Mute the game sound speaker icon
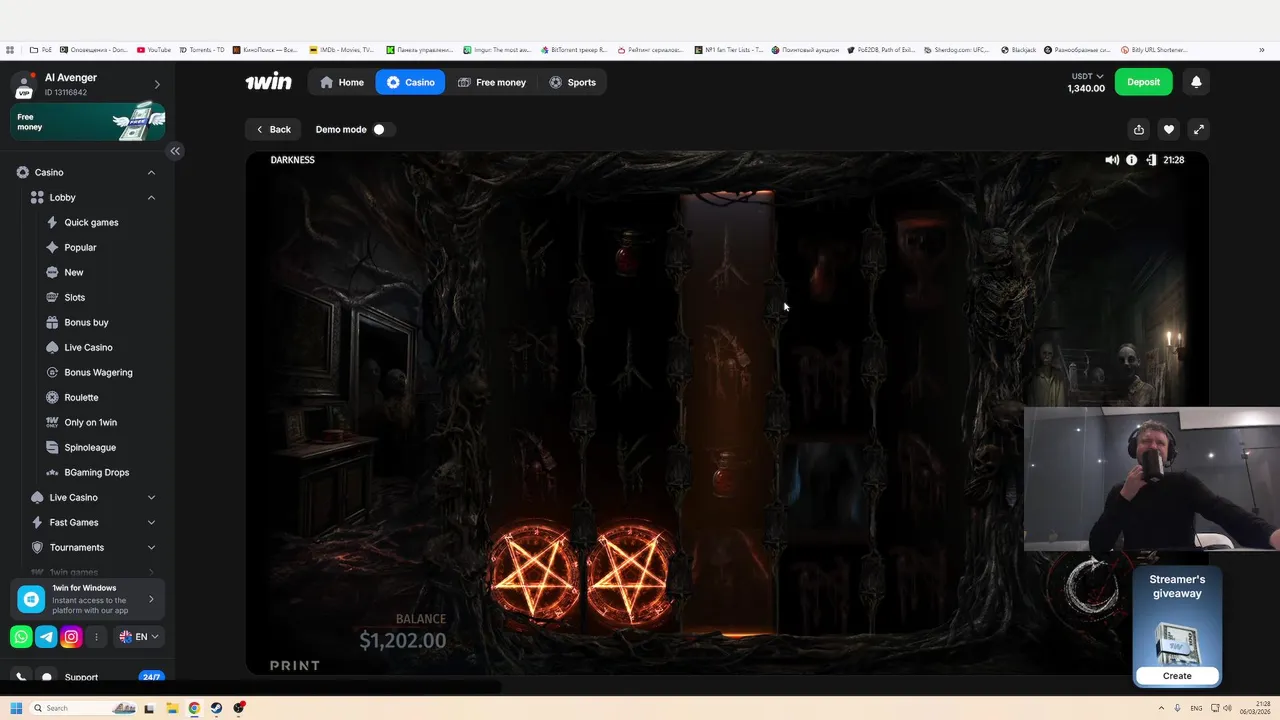 (1112, 160)
